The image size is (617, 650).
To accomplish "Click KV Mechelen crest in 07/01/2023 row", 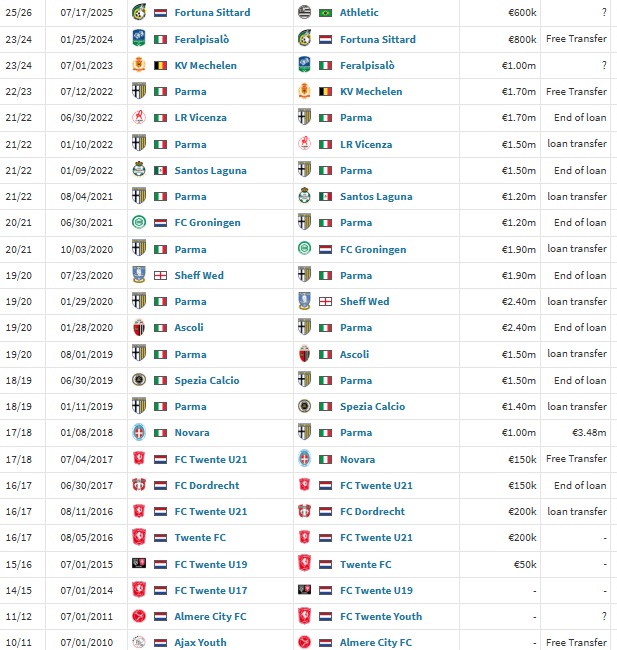I will click(138, 65).
